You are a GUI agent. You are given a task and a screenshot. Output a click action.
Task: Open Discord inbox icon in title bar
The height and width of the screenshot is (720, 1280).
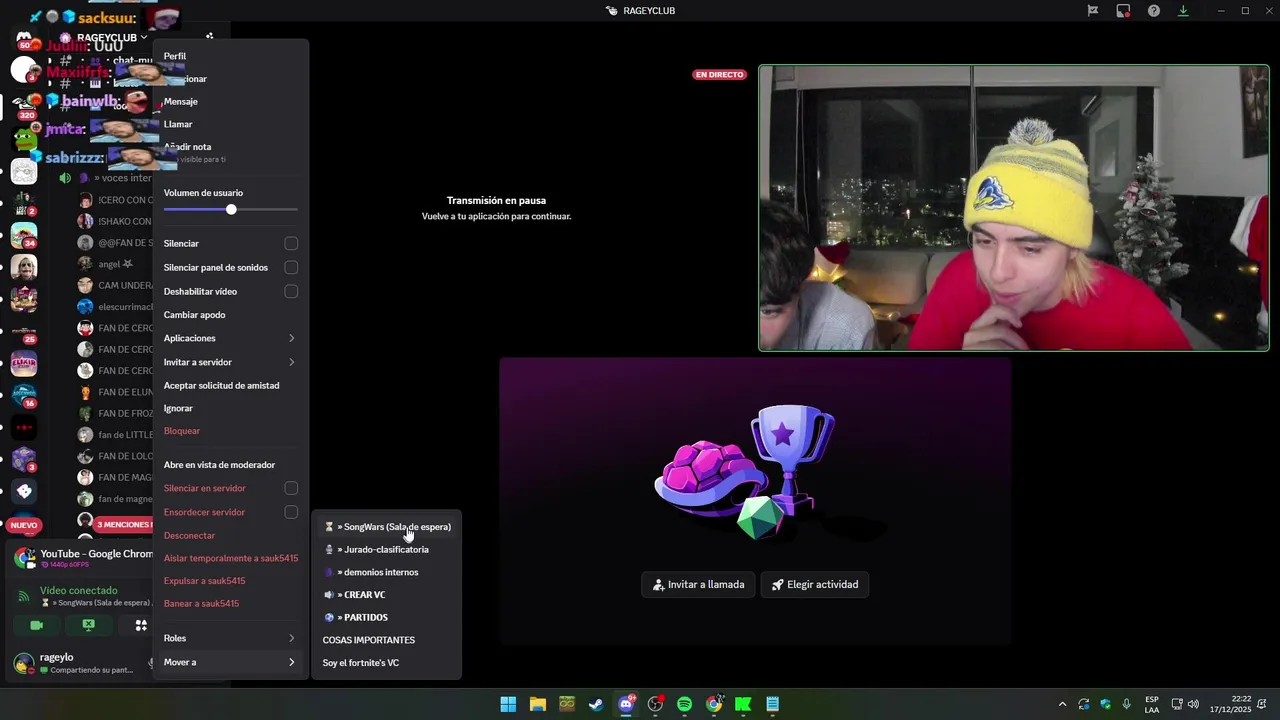coord(1123,11)
